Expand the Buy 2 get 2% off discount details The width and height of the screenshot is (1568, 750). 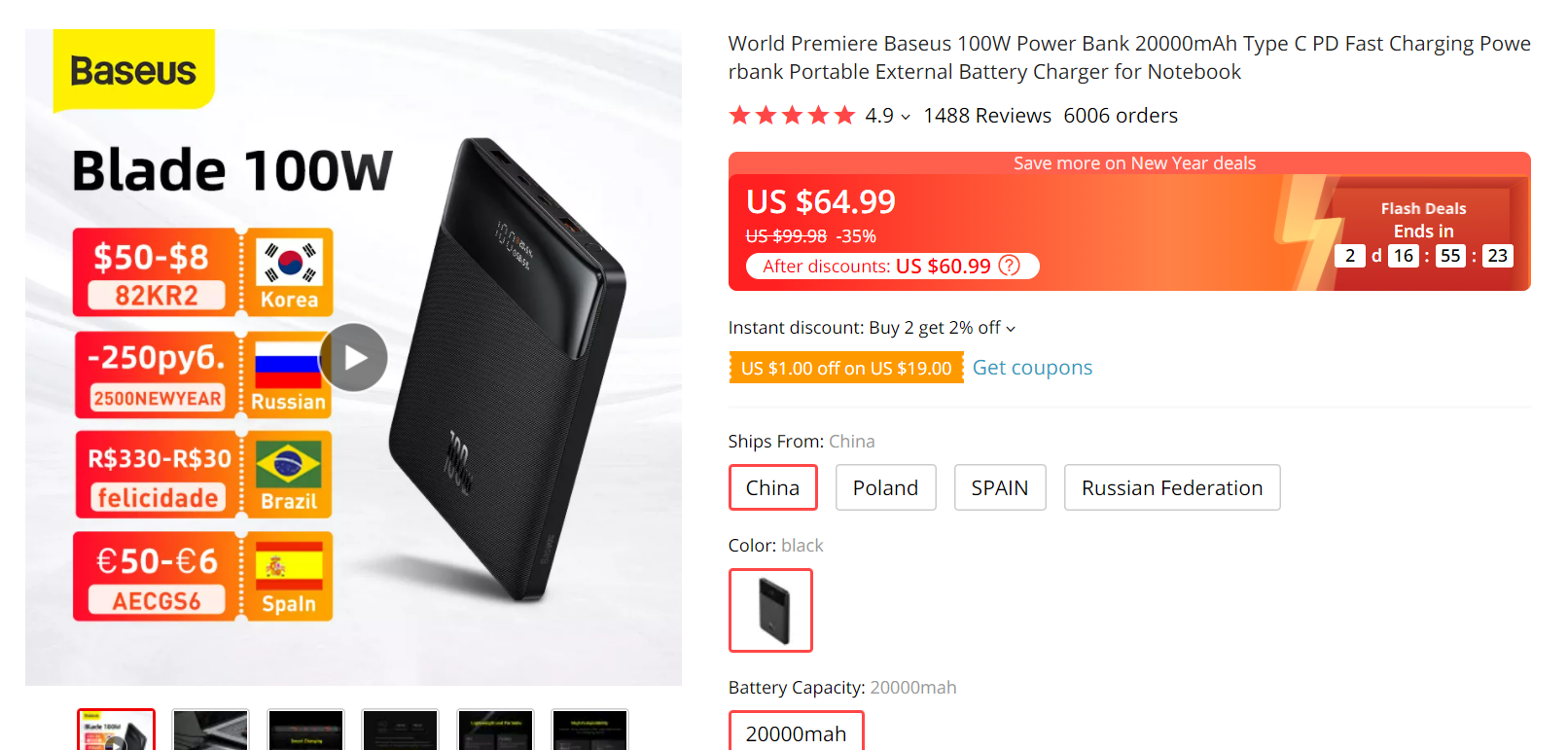pyautogui.click(x=1011, y=328)
